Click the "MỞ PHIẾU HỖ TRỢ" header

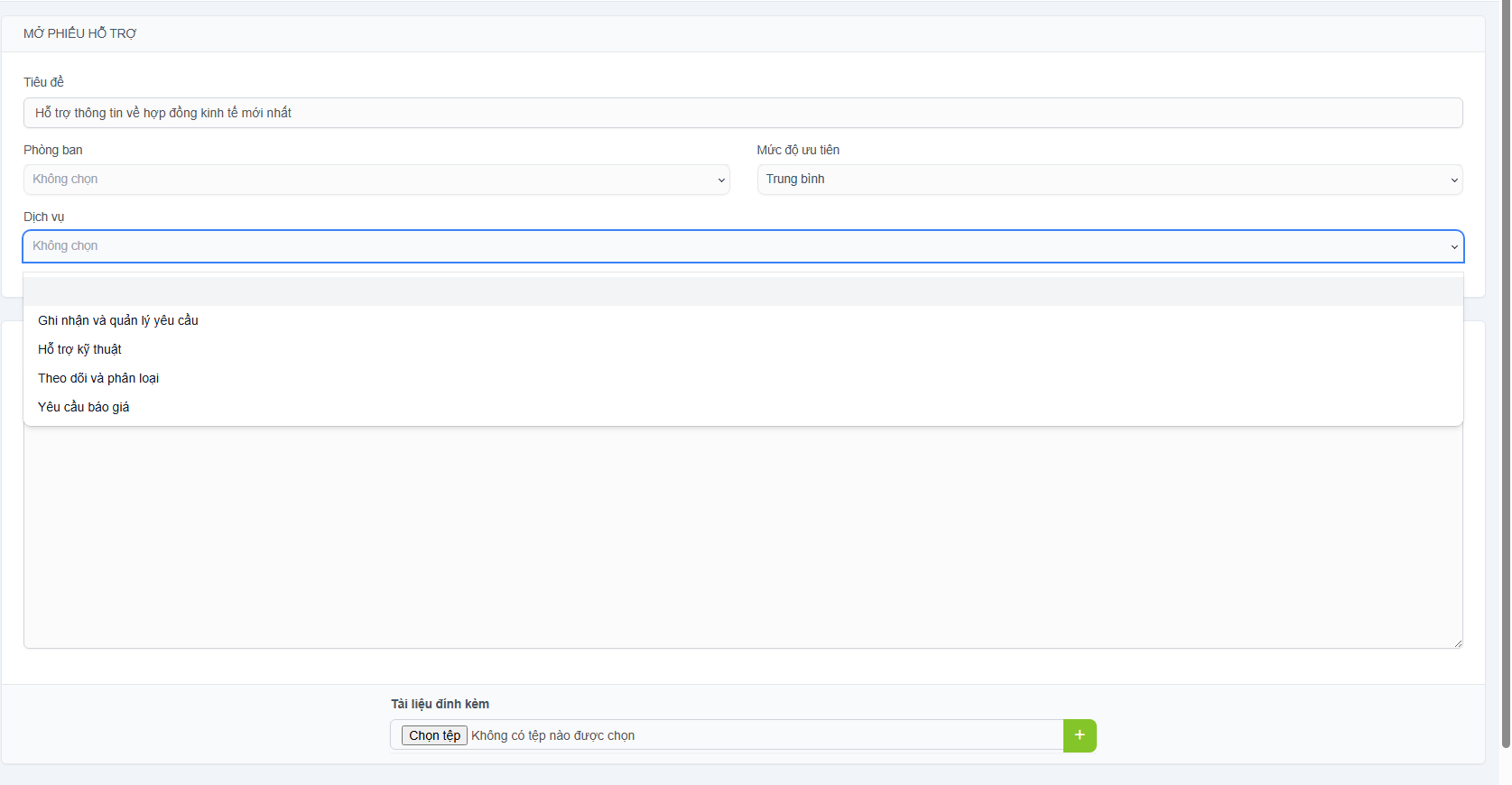point(80,33)
